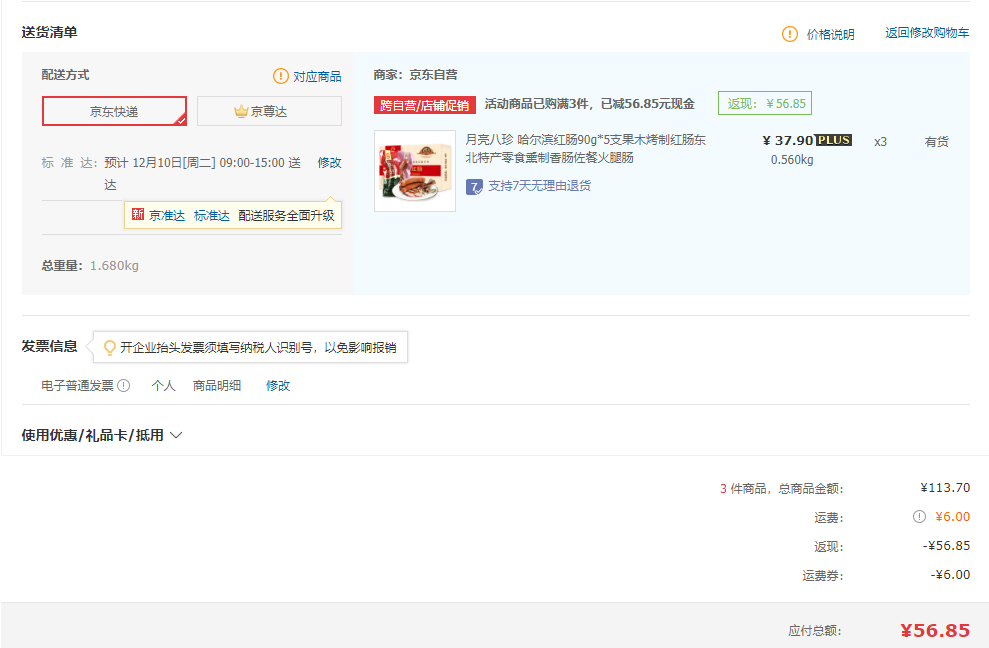This screenshot has width=989, height=648.
Task: Click the 电子普通发票 invoice type text
Action: point(78,386)
